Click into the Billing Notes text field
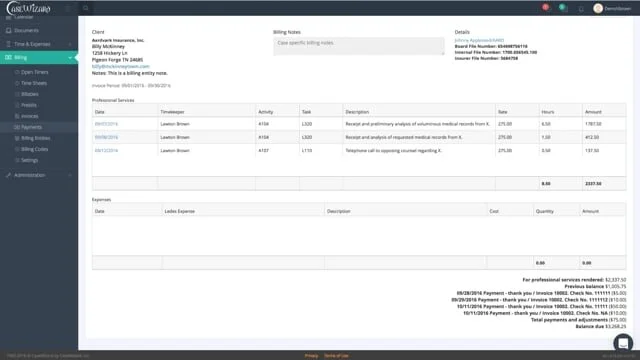This screenshot has height=360, width=640. click(359, 47)
